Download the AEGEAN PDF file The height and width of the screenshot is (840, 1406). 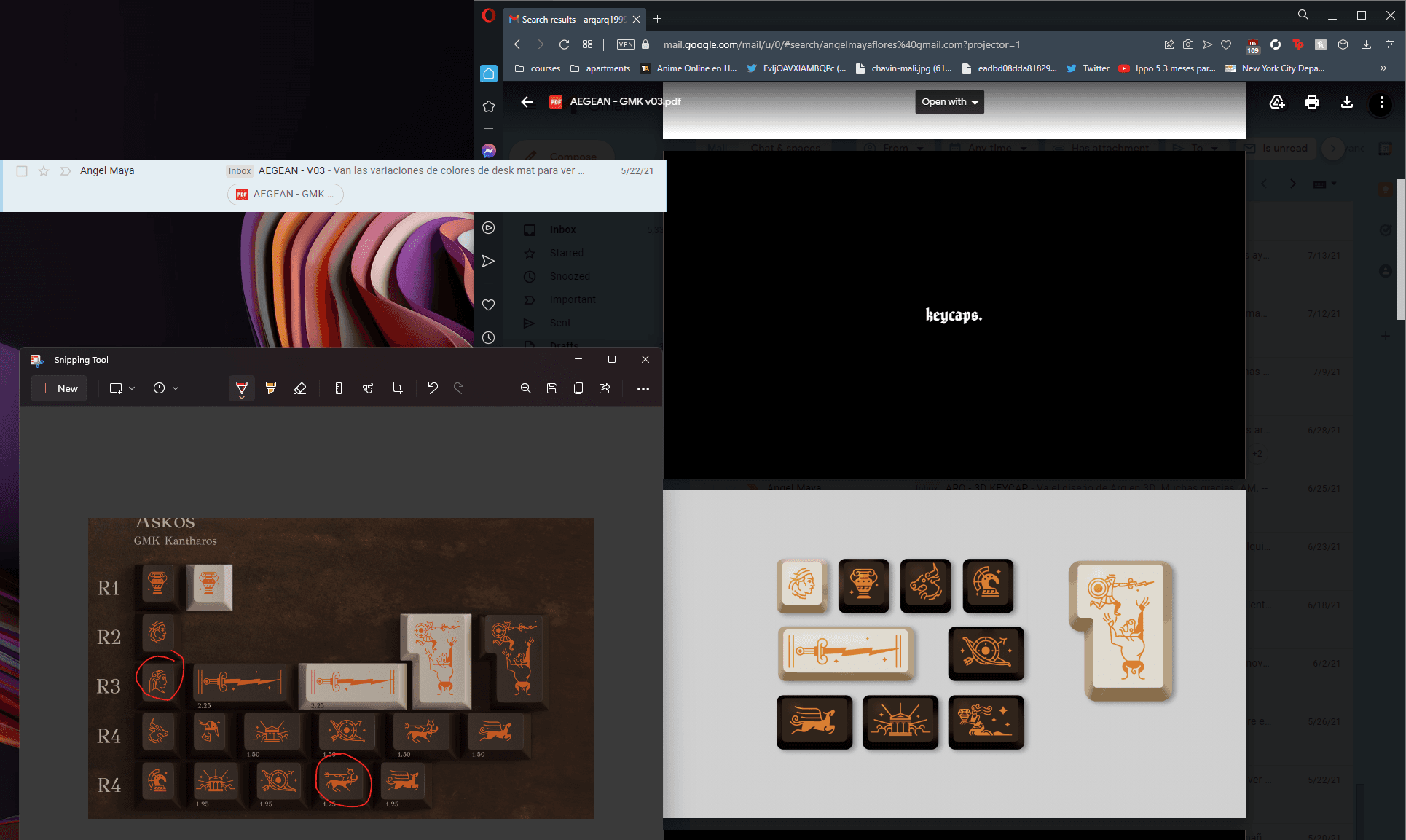[x=1347, y=102]
